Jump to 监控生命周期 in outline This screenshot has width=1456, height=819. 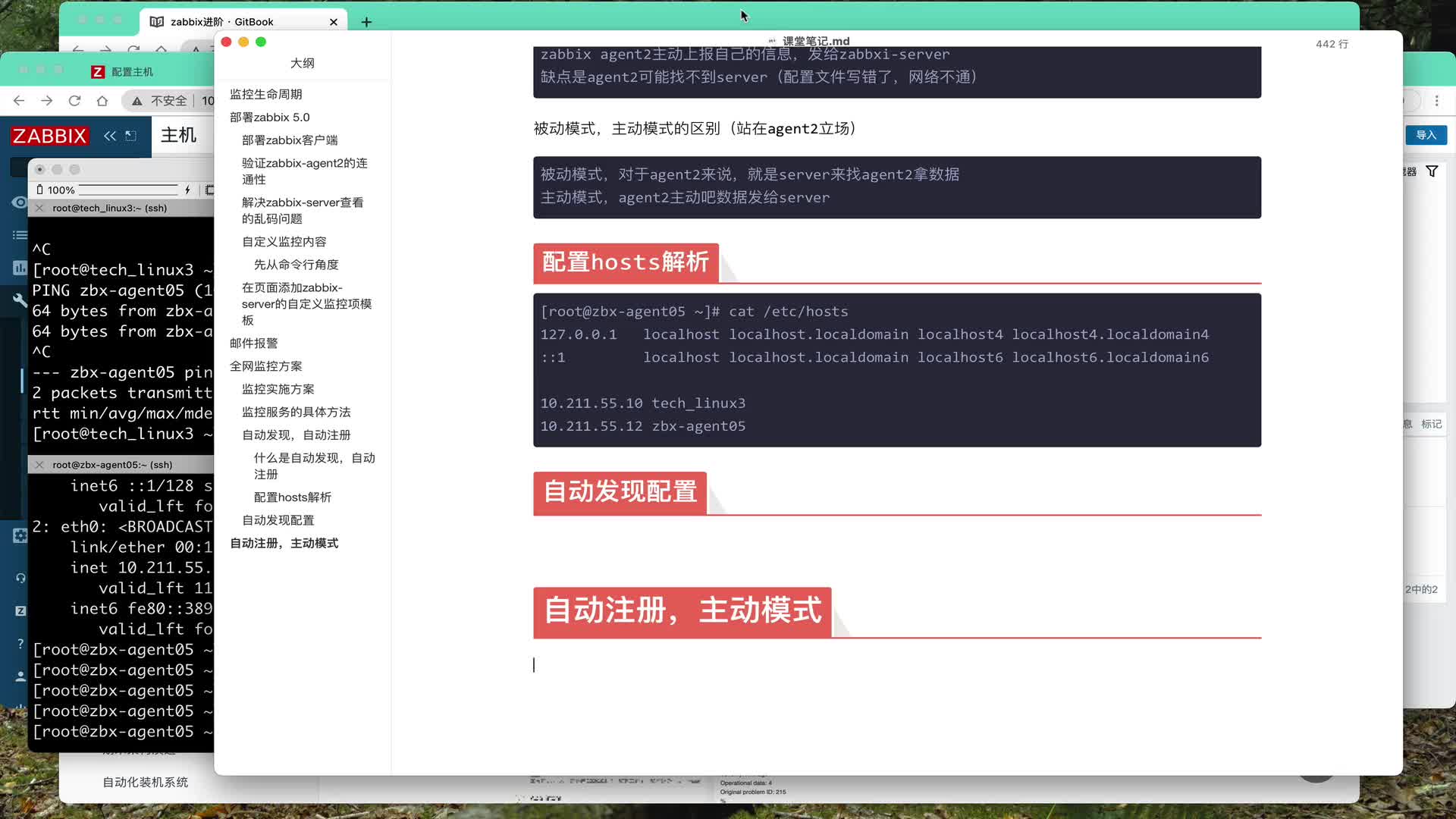click(266, 94)
